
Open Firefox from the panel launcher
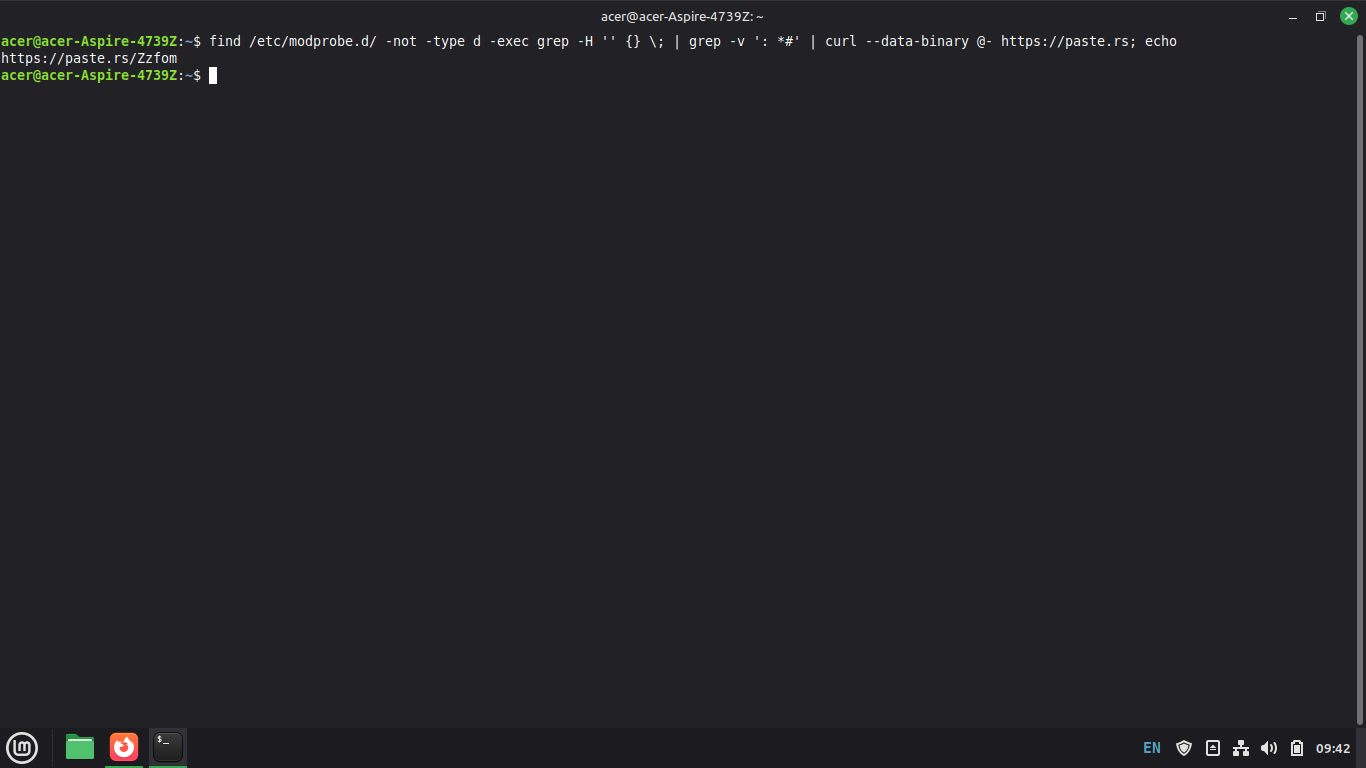point(124,747)
